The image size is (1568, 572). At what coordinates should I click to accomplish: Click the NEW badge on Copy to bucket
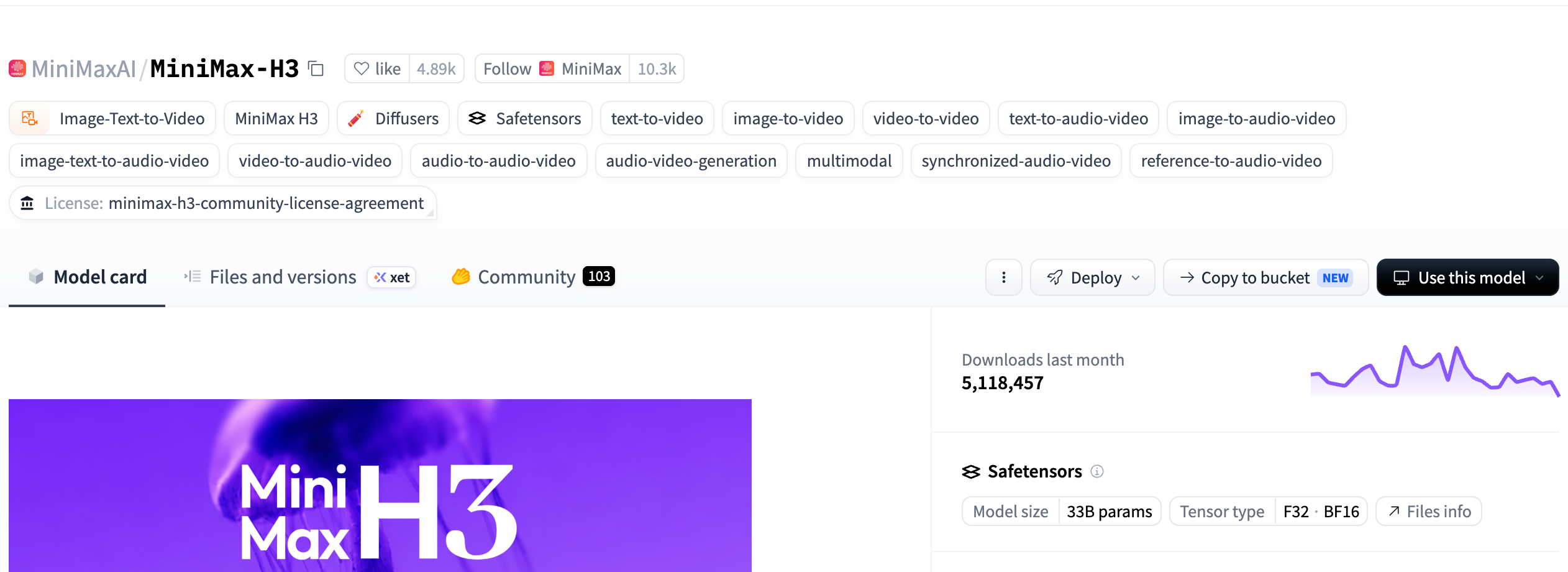pyautogui.click(x=1336, y=277)
